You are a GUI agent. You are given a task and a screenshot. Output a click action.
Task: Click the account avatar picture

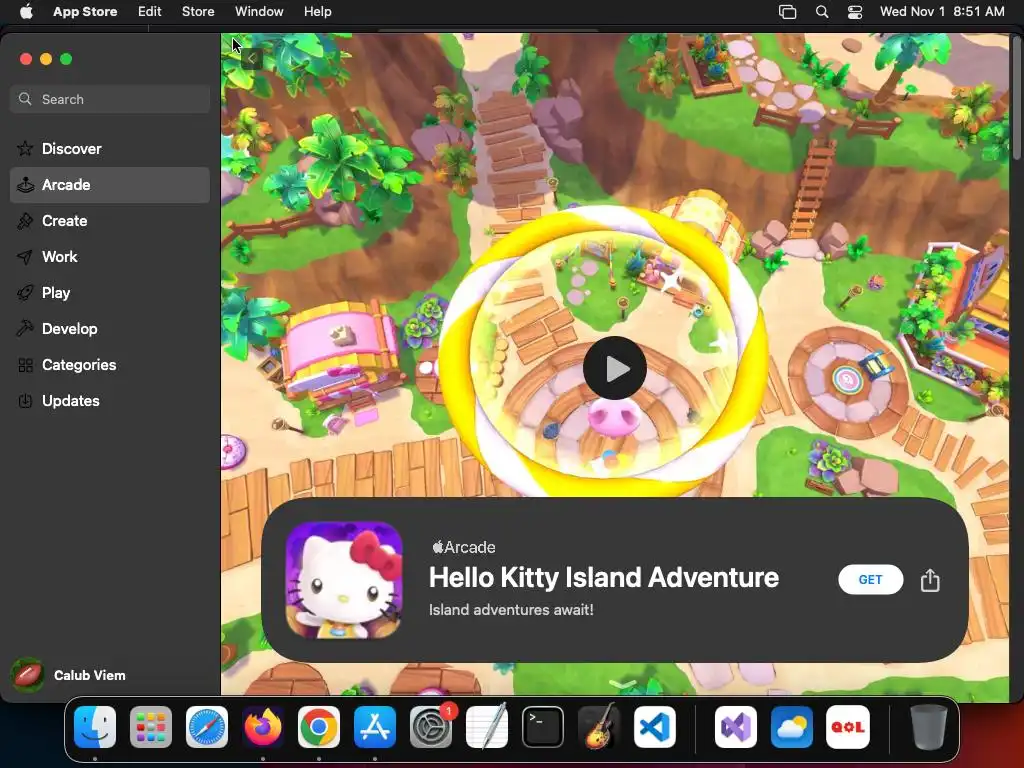pos(27,675)
